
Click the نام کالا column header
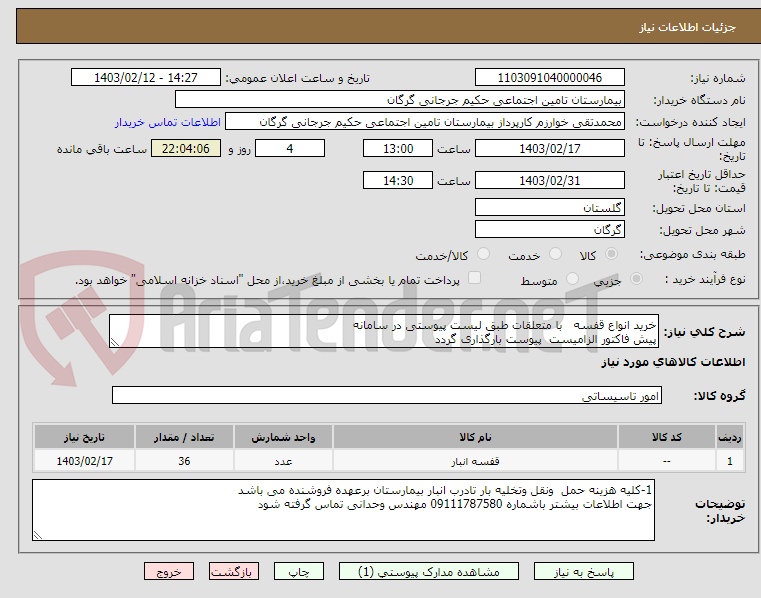click(x=475, y=437)
